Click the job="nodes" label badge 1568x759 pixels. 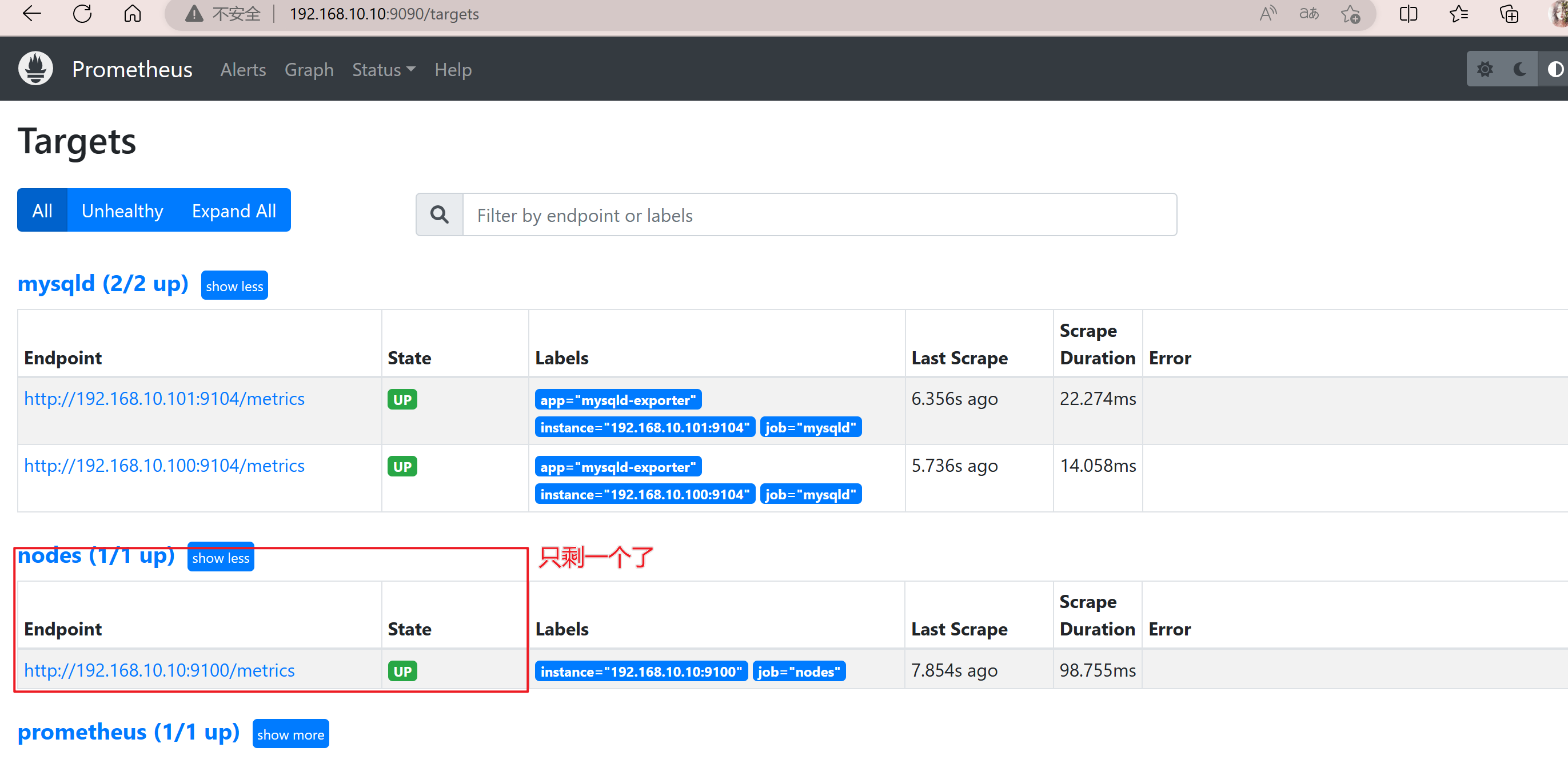(x=799, y=671)
